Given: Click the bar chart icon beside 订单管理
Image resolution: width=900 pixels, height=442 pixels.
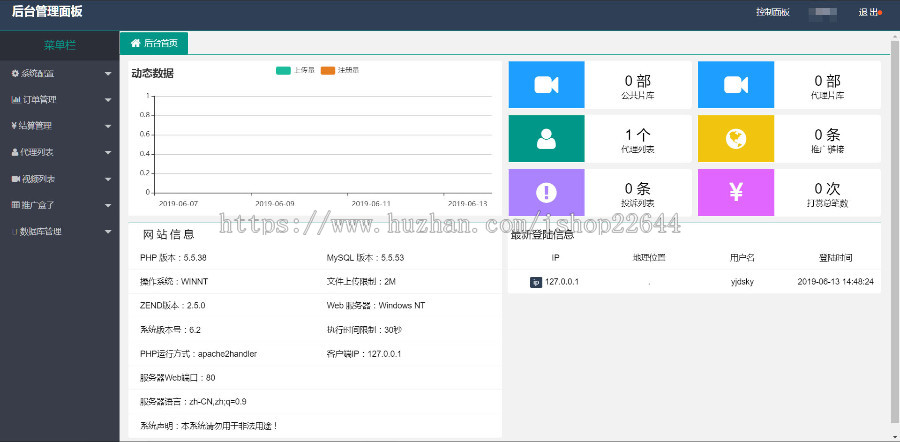Looking at the screenshot, I should pyautogui.click(x=15, y=100).
